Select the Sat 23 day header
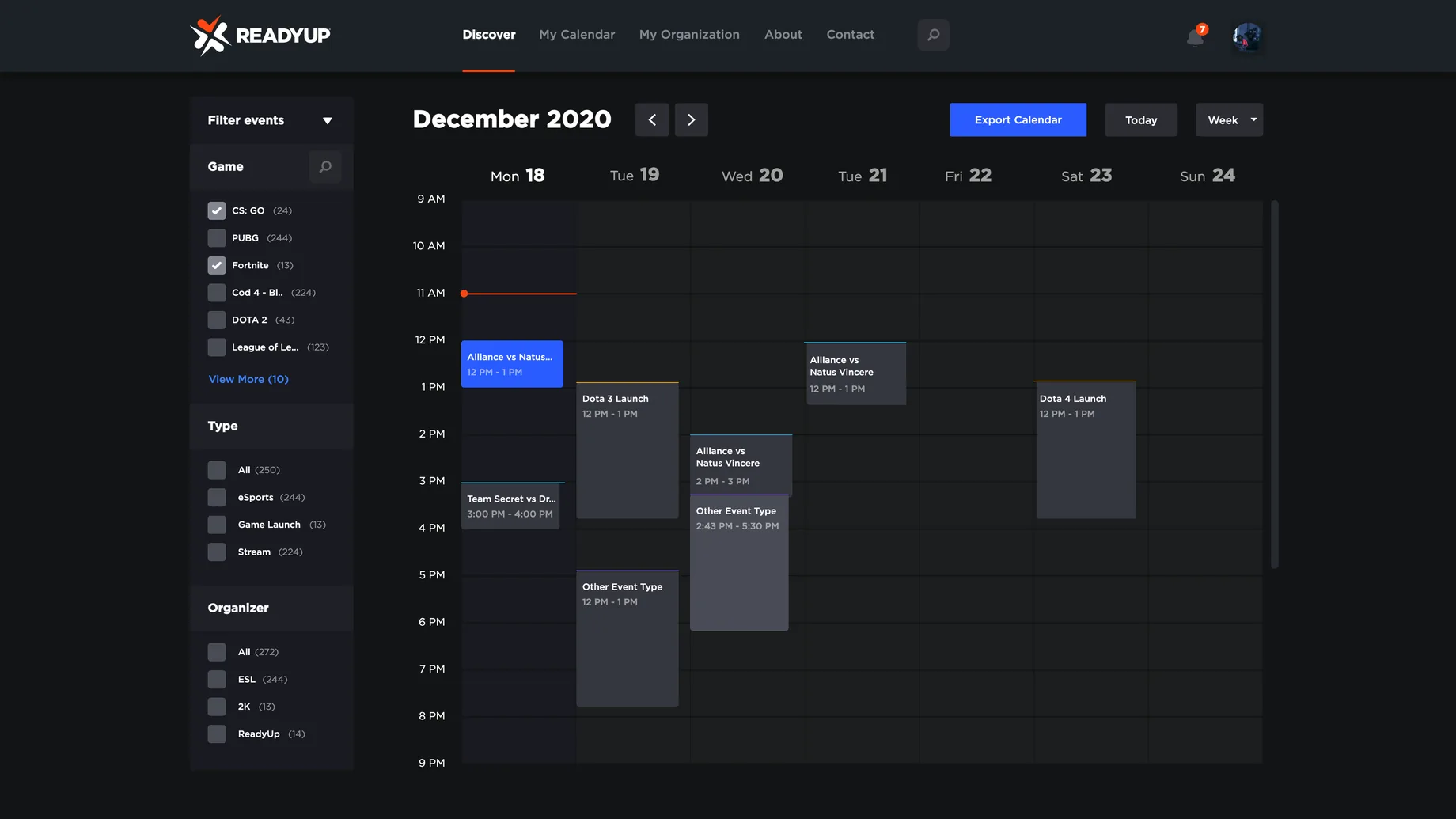This screenshot has width=1456, height=819. tap(1086, 176)
